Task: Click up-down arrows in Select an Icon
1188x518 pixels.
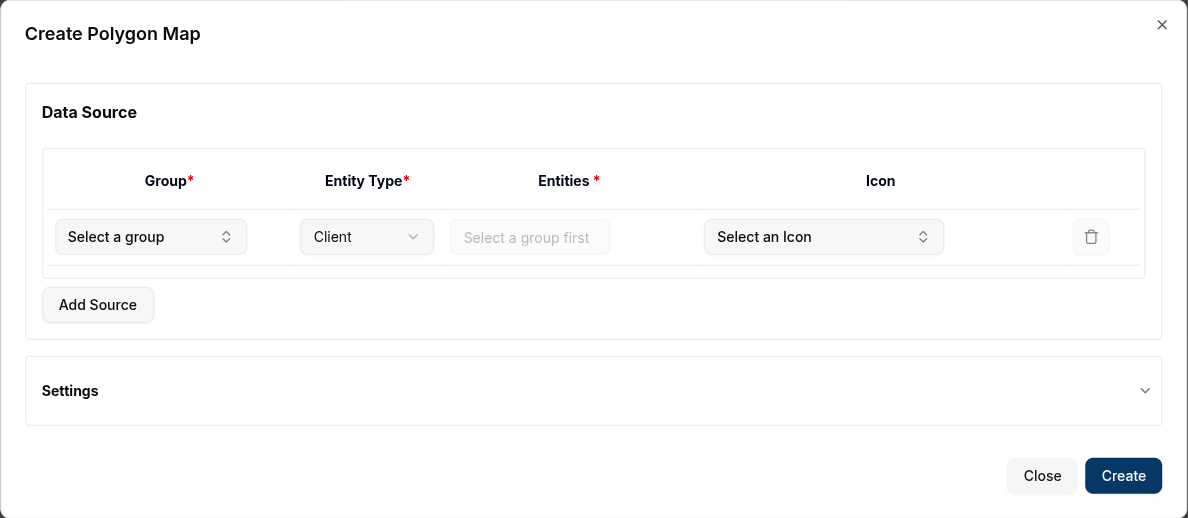Action: point(923,237)
